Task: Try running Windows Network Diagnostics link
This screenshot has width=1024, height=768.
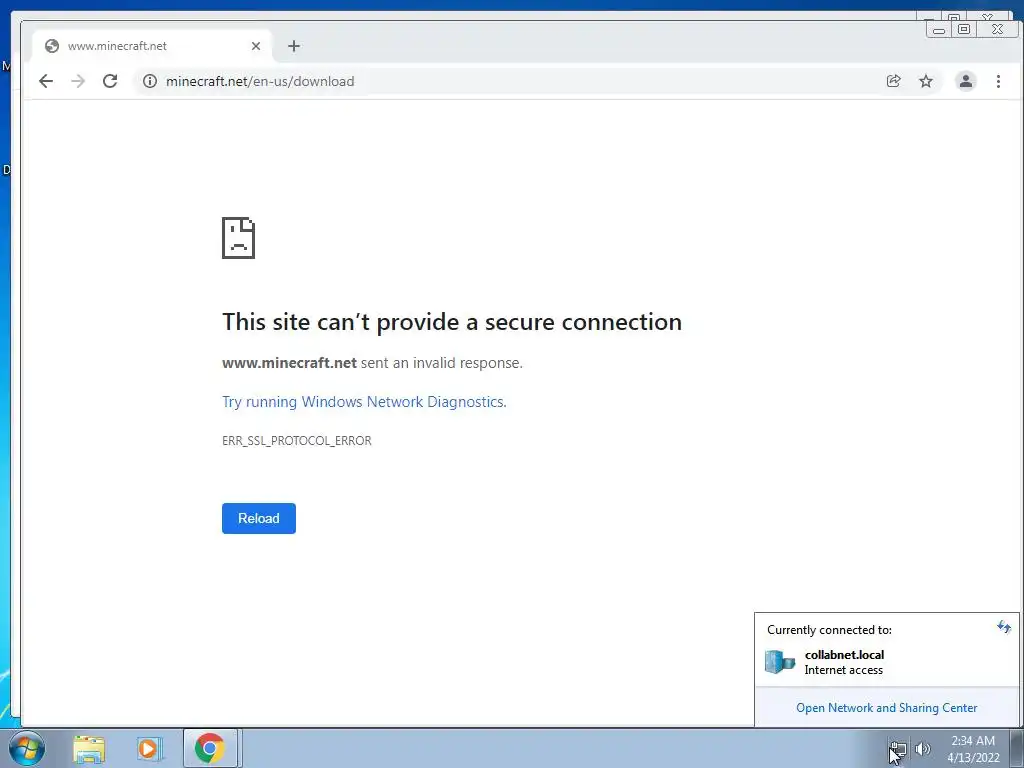Action: click(x=364, y=402)
